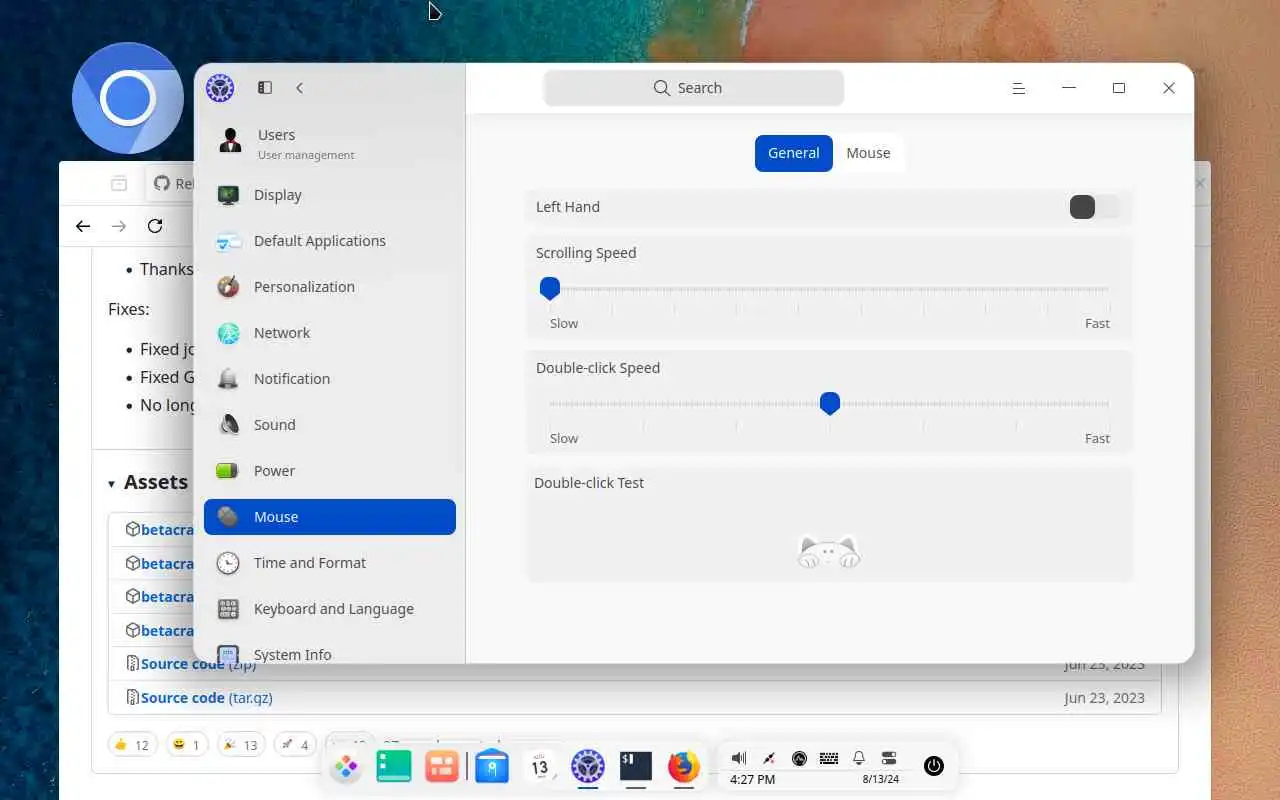Click the thumbs-up reaction with 12
This screenshot has width=1280, height=800.
coord(132,744)
